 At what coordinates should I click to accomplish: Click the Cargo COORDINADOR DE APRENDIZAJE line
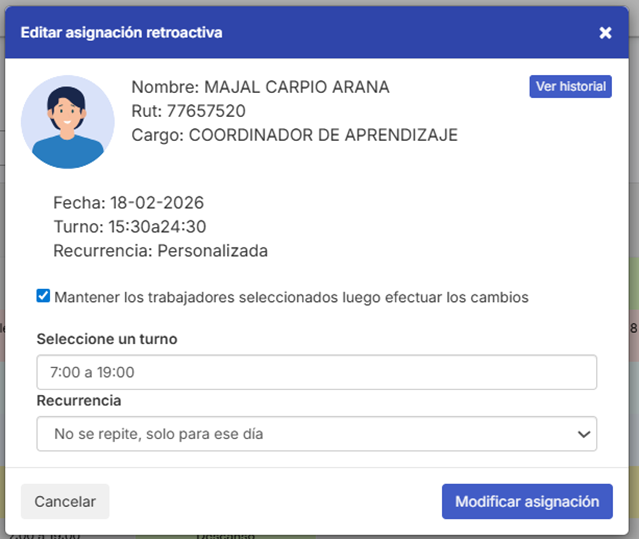(294, 135)
